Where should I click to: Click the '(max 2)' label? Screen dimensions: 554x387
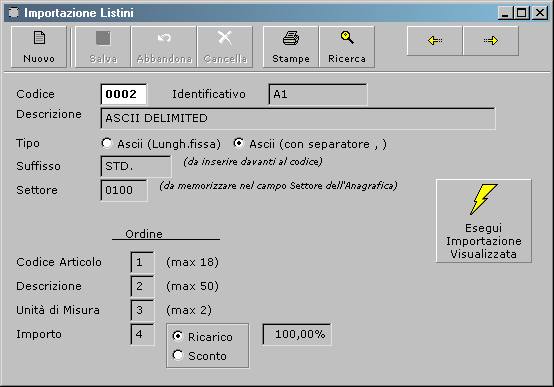click(x=189, y=310)
